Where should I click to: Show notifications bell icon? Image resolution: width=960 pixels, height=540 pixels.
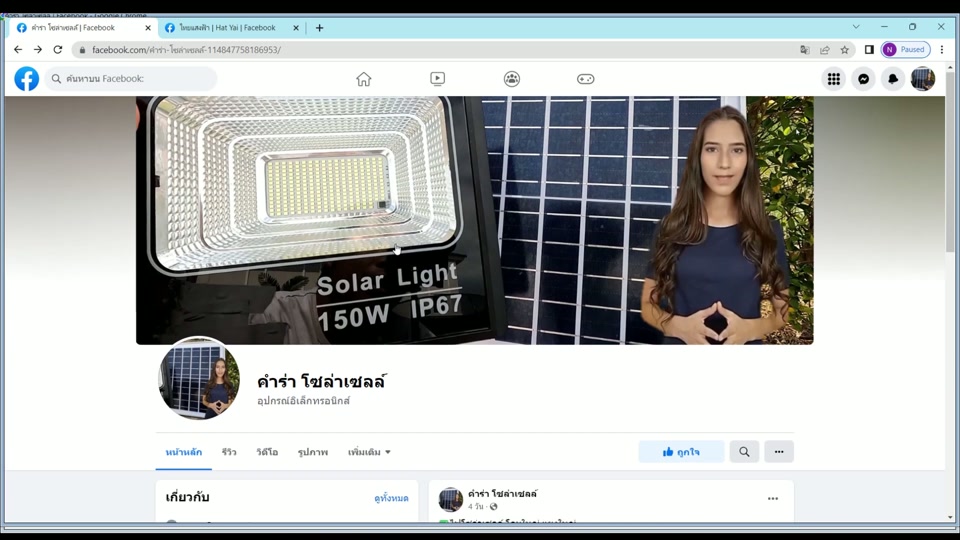click(x=893, y=79)
